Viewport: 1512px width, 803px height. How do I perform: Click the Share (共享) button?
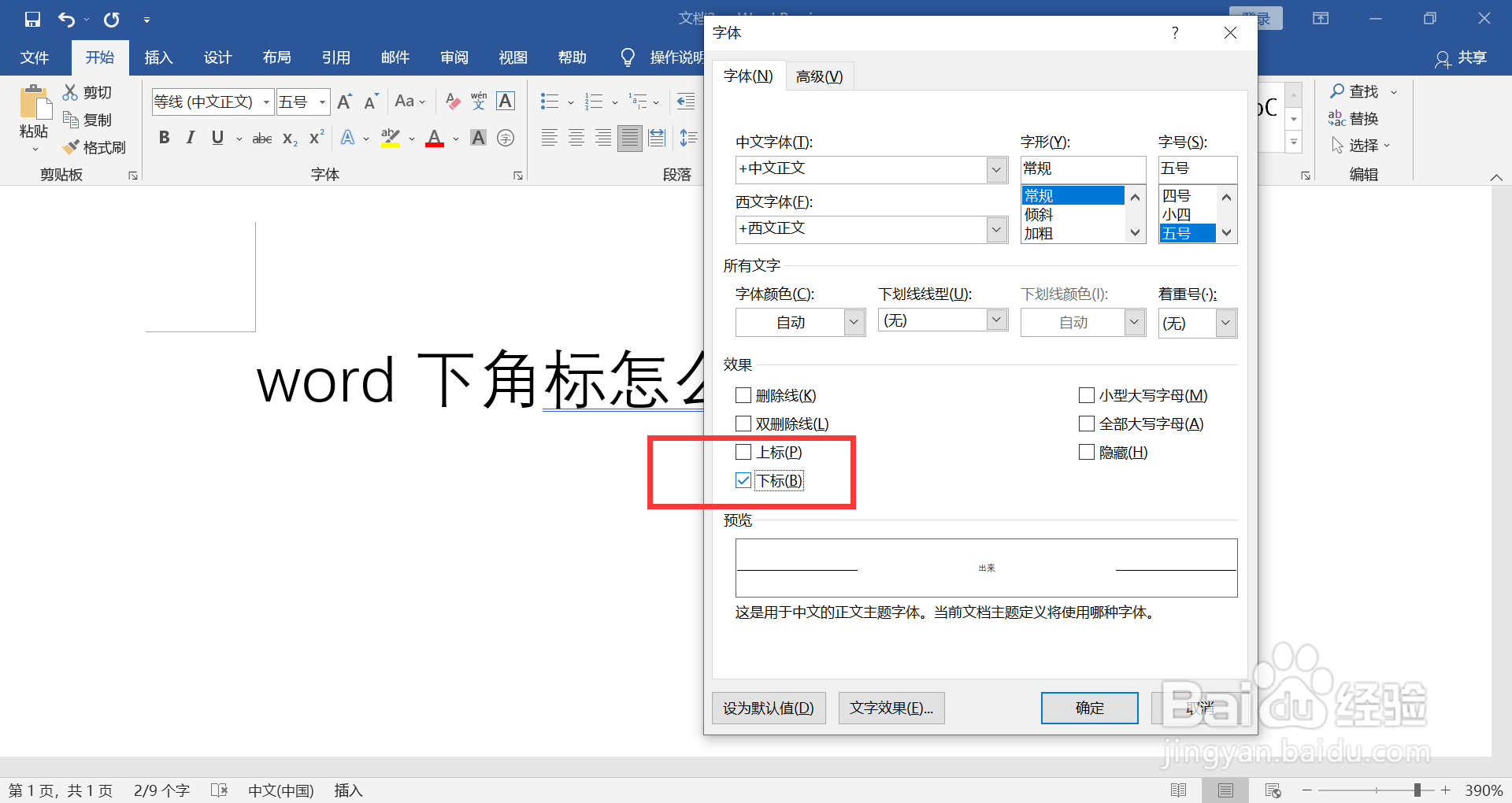click(1461, 57)
